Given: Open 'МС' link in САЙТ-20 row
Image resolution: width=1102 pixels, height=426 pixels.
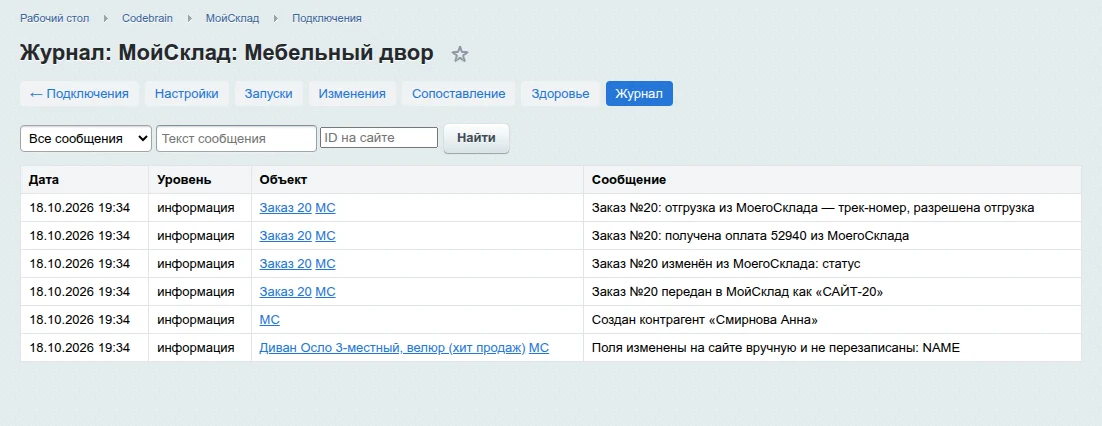Looking at the screenshot, I should (x=325, y=292).
